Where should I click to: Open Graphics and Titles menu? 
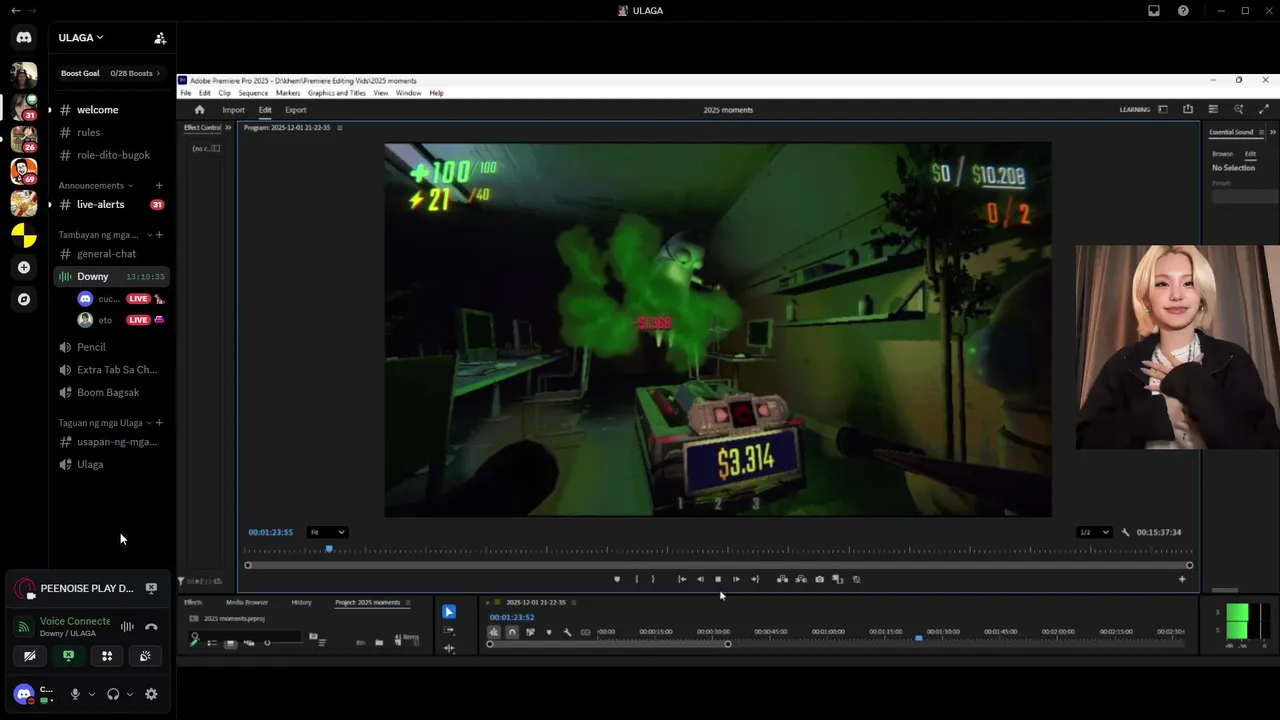(337, 93)
